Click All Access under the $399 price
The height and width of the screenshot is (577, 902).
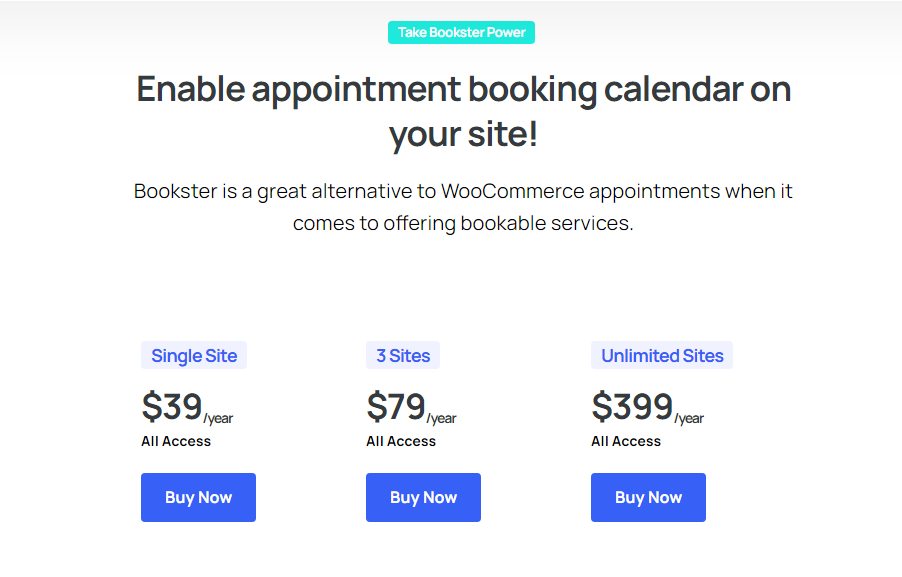(626, 441)
